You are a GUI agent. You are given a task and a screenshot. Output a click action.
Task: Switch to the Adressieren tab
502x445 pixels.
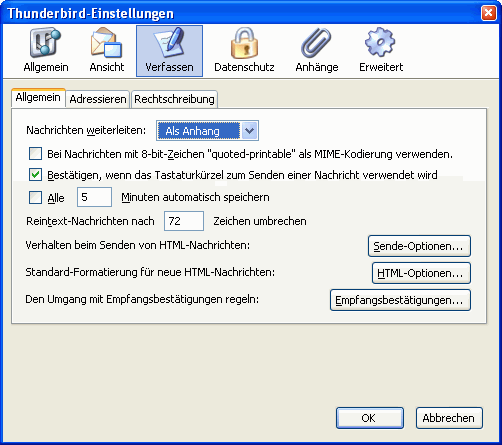pos(98,99)
